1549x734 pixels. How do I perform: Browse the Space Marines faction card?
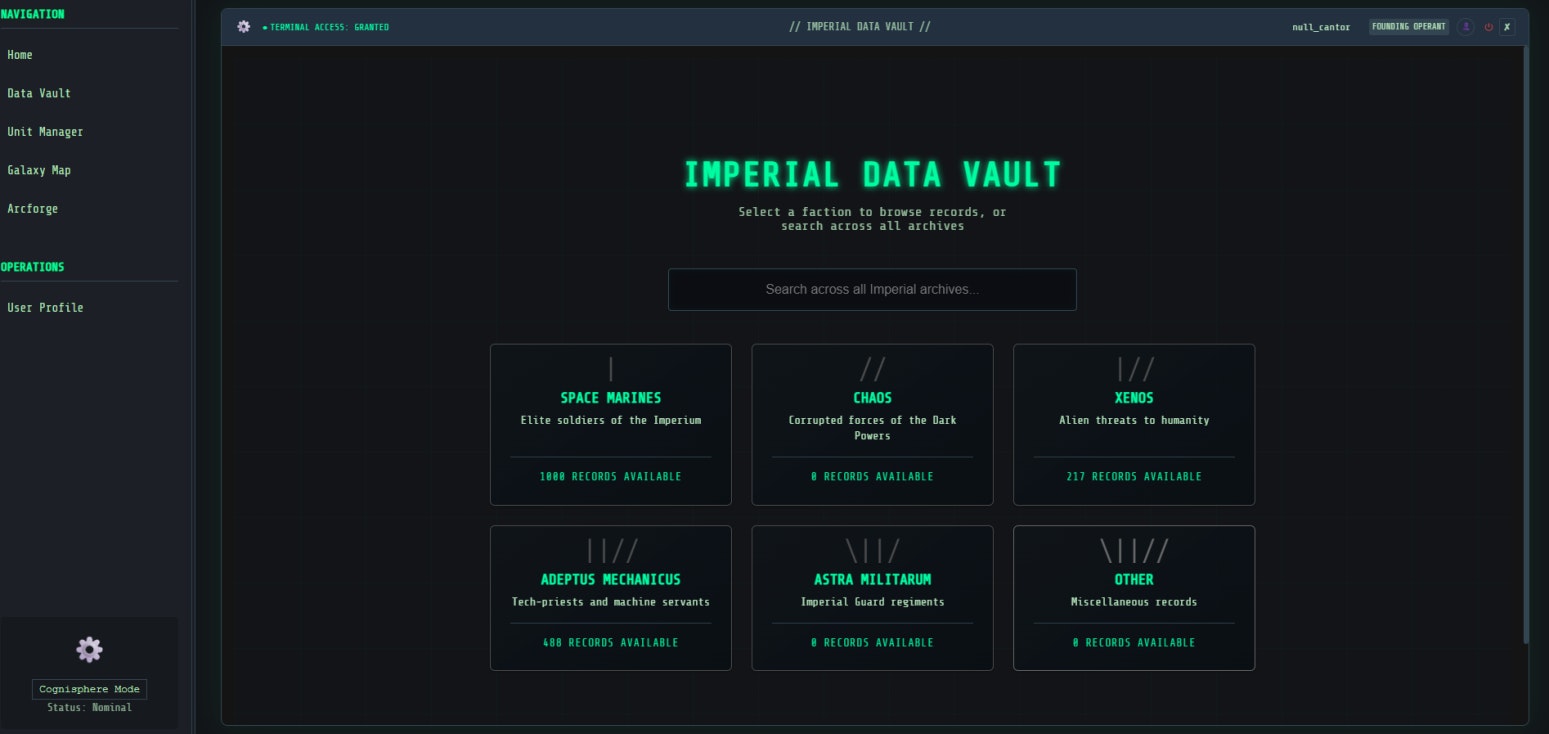[x=611, y=425]
